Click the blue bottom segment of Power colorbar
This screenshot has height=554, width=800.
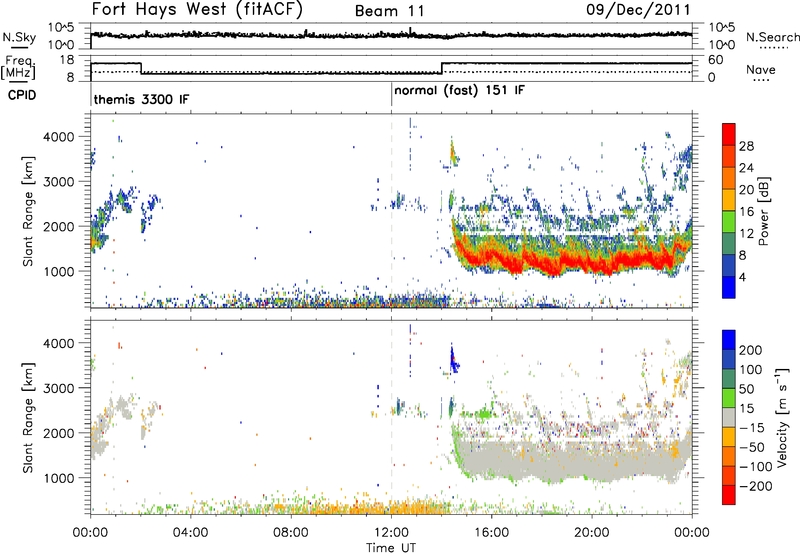[x=729, y=287]
